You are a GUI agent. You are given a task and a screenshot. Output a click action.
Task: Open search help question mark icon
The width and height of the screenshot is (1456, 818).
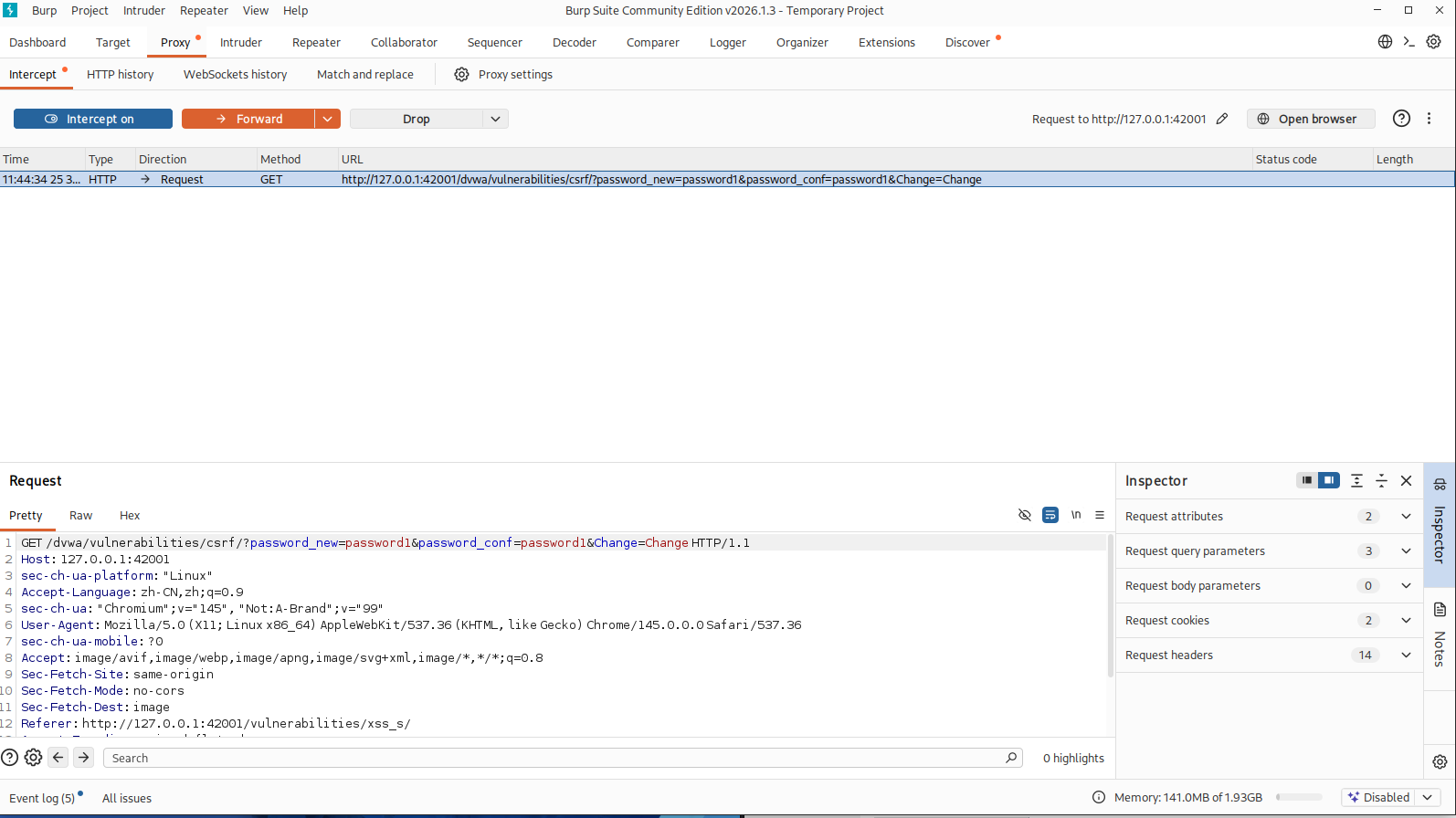[x=10, y=758]
